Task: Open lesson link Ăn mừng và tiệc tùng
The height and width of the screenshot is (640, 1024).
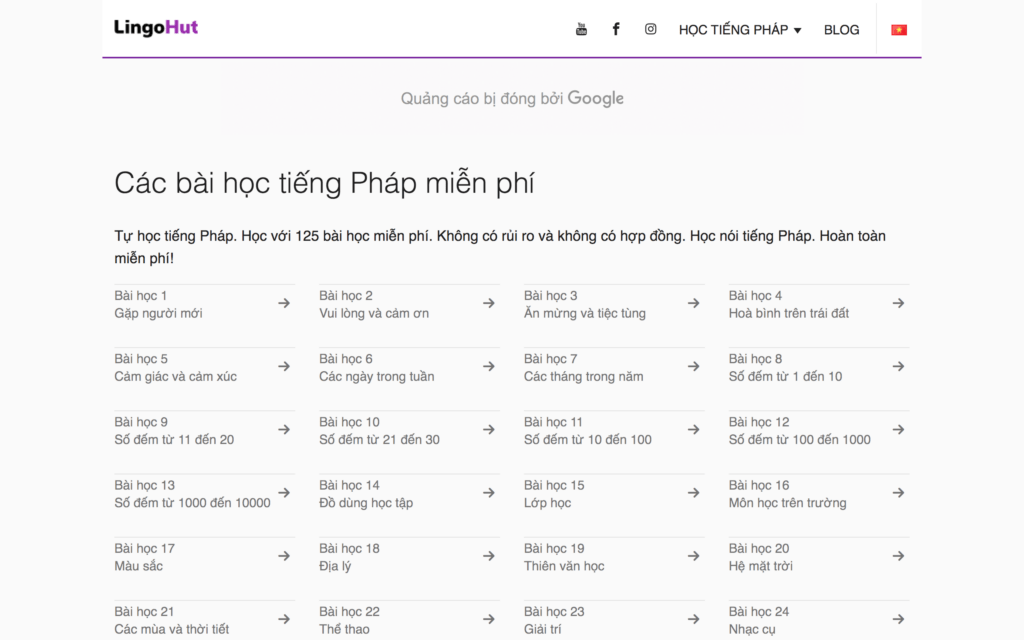Action: pos(584,313)
